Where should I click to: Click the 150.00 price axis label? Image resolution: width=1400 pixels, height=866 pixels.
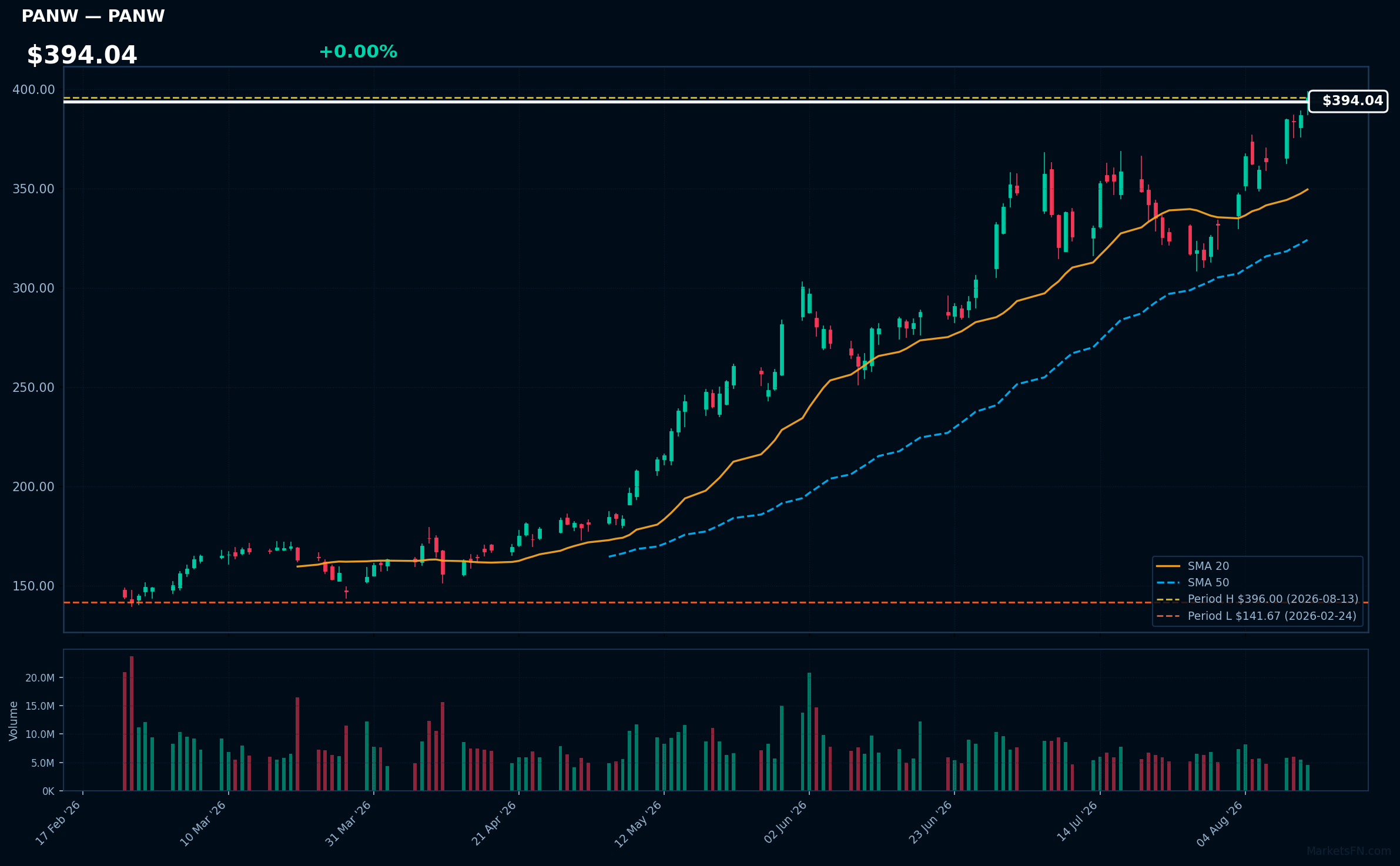pos(34,586)
